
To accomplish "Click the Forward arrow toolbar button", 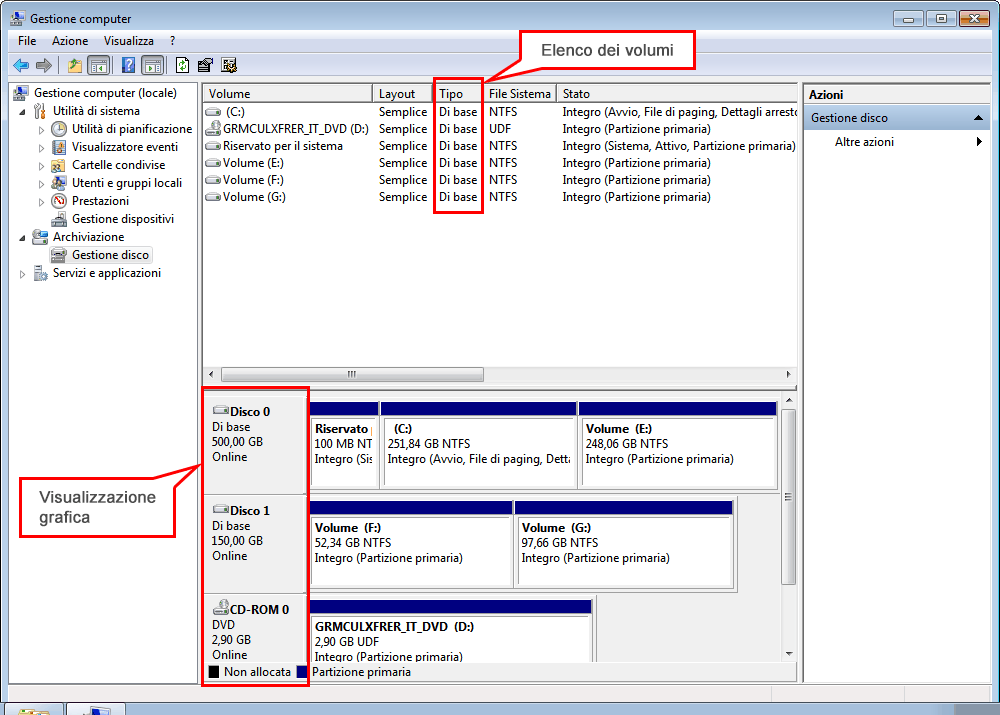I will tap(44, 65).
